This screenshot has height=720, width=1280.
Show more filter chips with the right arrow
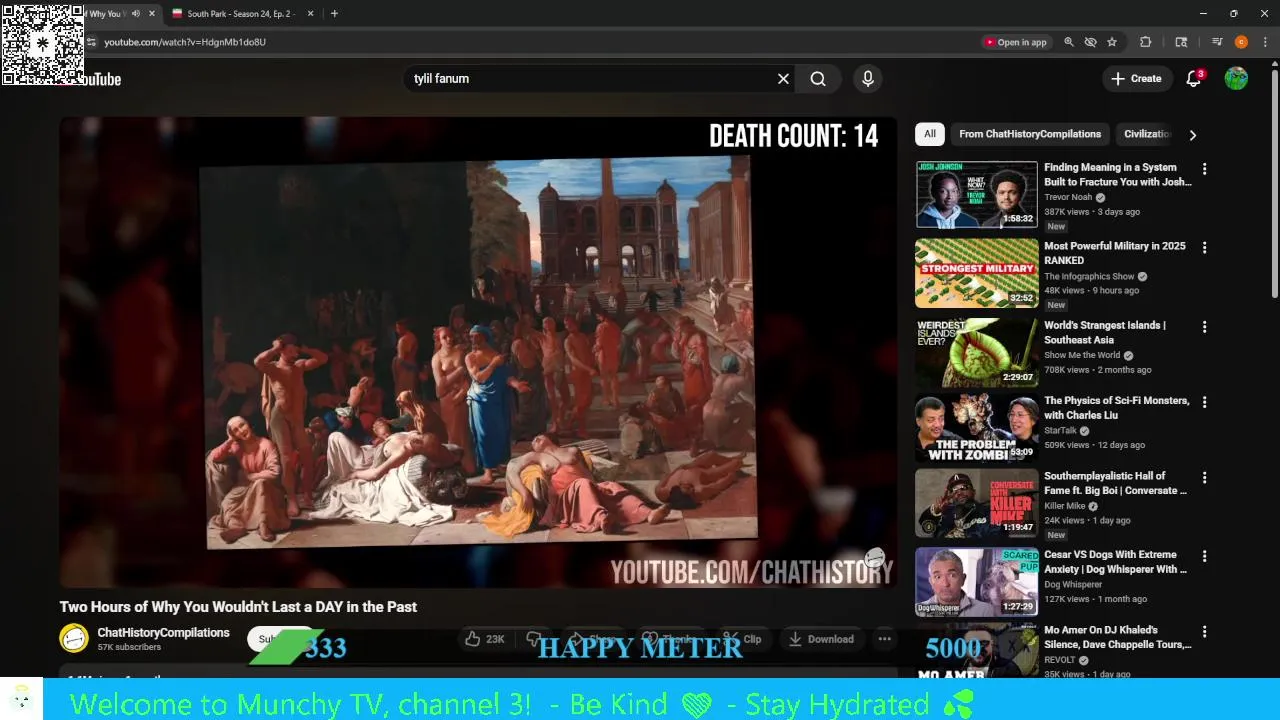[1192, 135]
